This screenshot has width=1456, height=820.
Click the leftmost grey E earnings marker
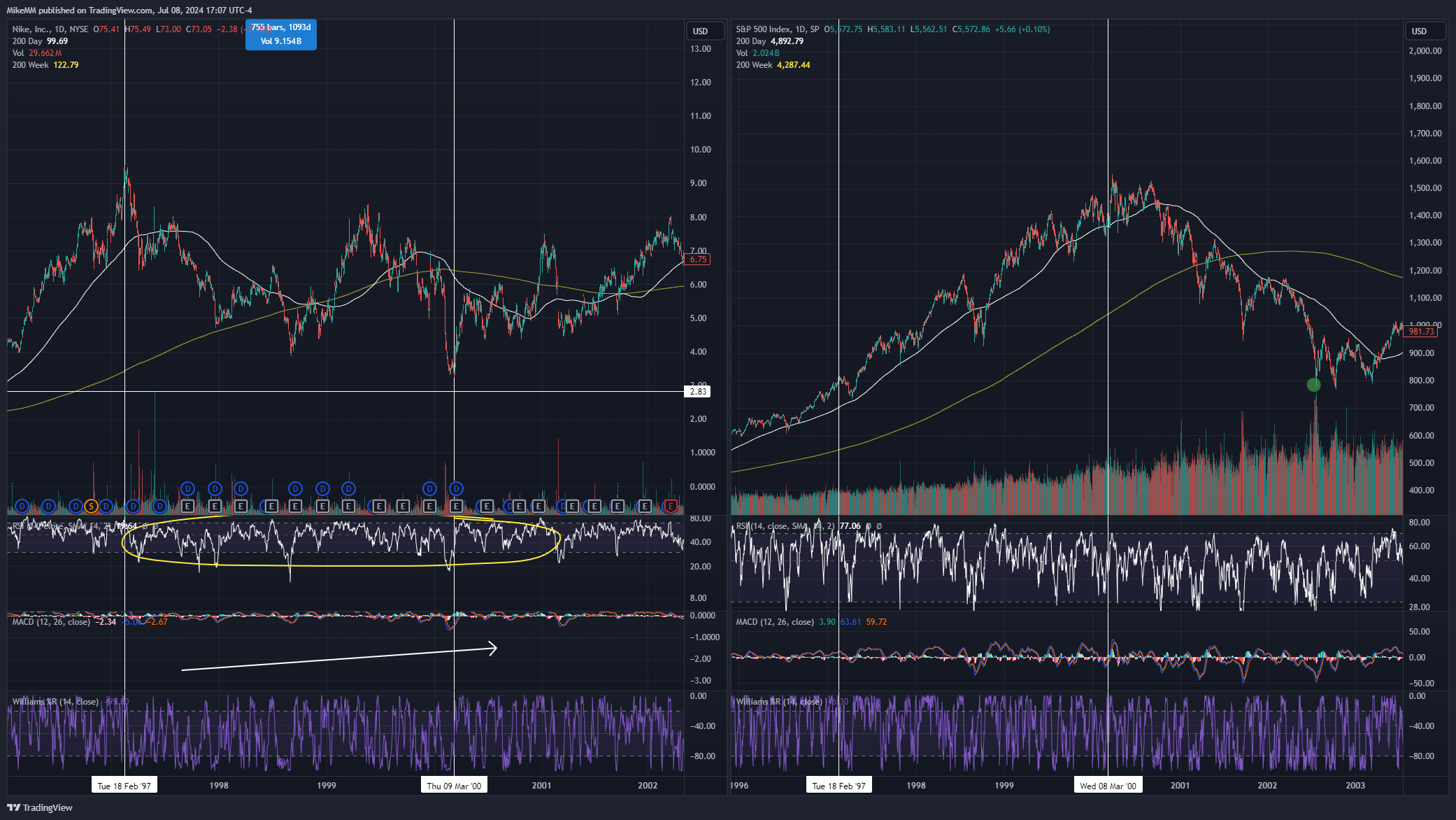point(187,506)
